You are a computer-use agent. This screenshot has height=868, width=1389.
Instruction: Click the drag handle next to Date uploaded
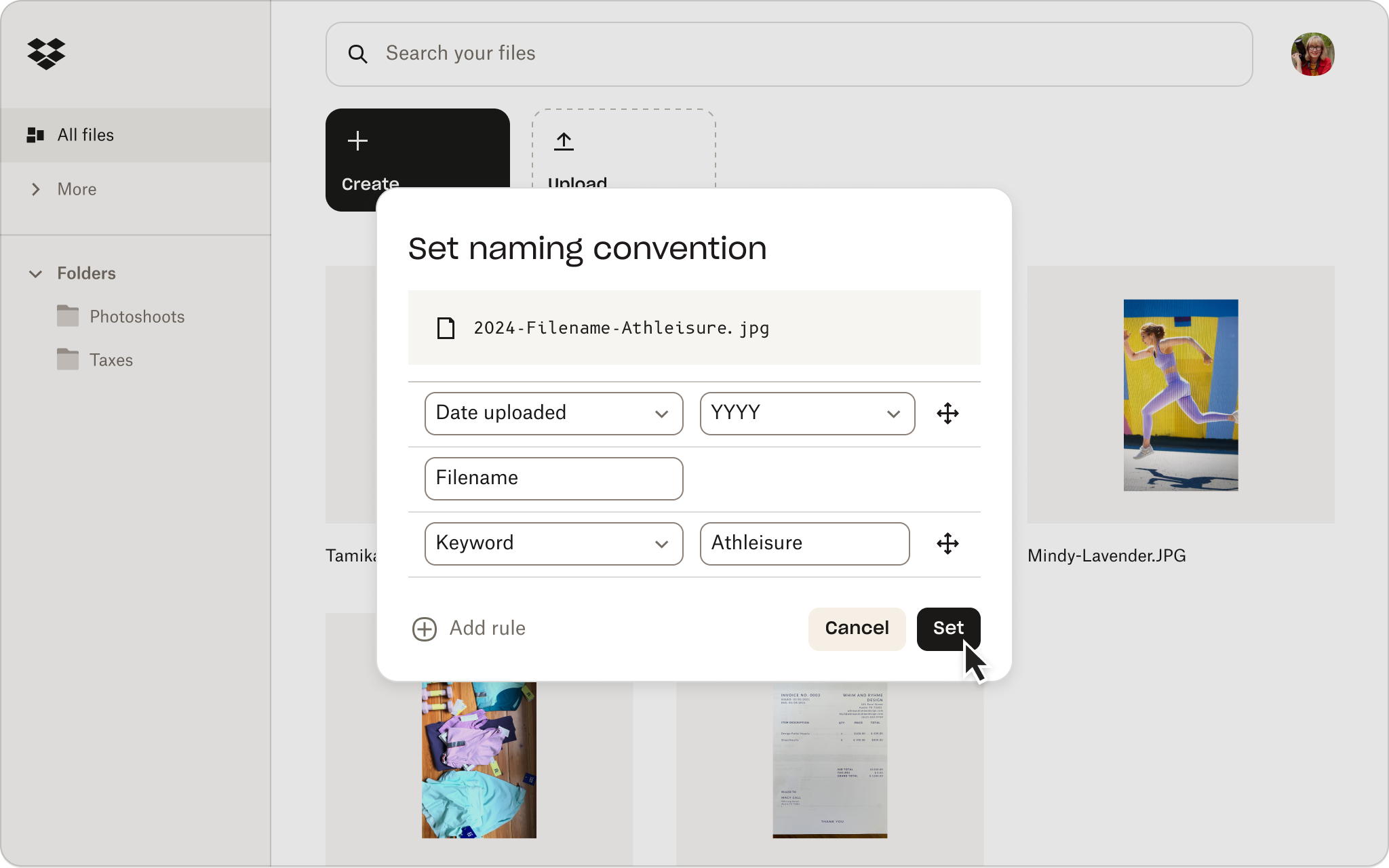pos(947,414)
